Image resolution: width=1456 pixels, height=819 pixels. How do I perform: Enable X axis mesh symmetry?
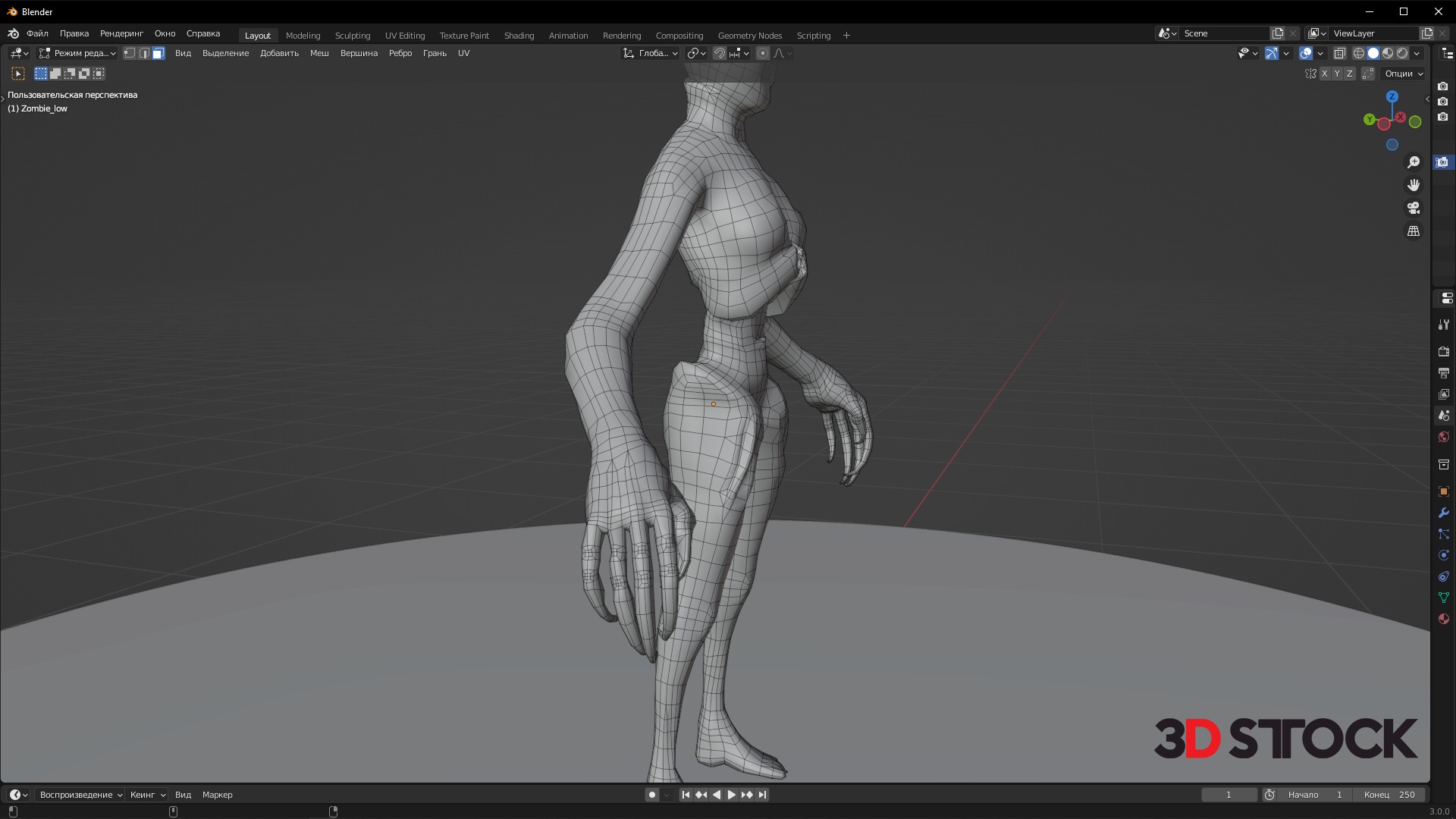(x=1324, y=74)
